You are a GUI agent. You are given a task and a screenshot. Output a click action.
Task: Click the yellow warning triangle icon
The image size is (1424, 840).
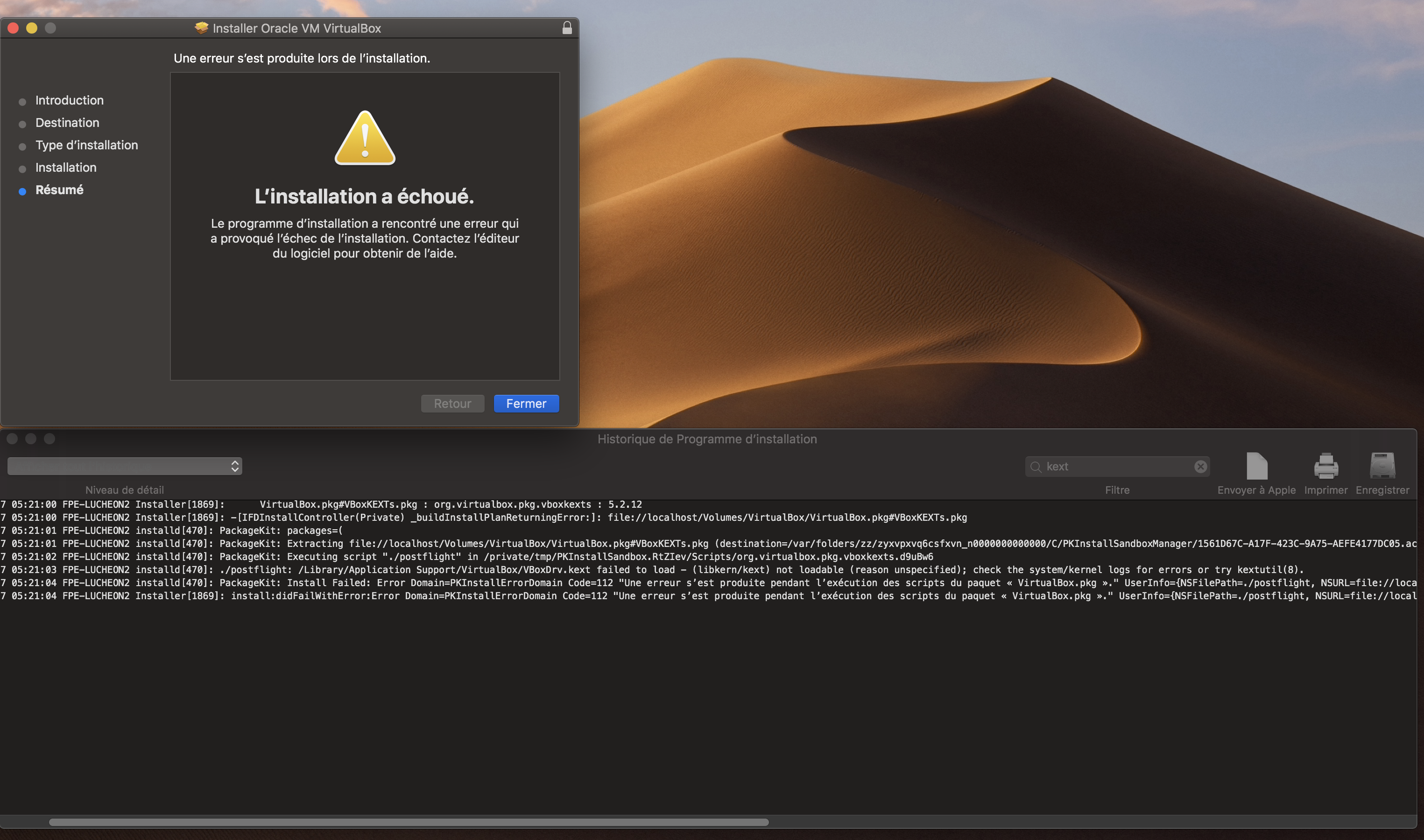click(x=365, y=138)
